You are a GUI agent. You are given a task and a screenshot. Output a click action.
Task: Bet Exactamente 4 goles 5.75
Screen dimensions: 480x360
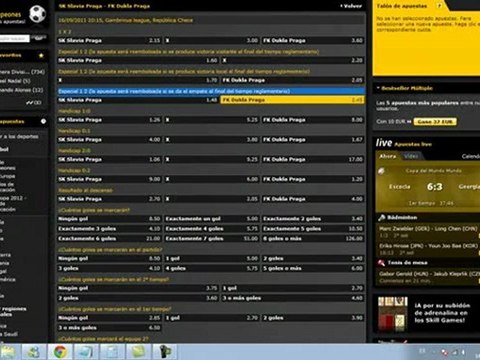[x=212, y=229]
